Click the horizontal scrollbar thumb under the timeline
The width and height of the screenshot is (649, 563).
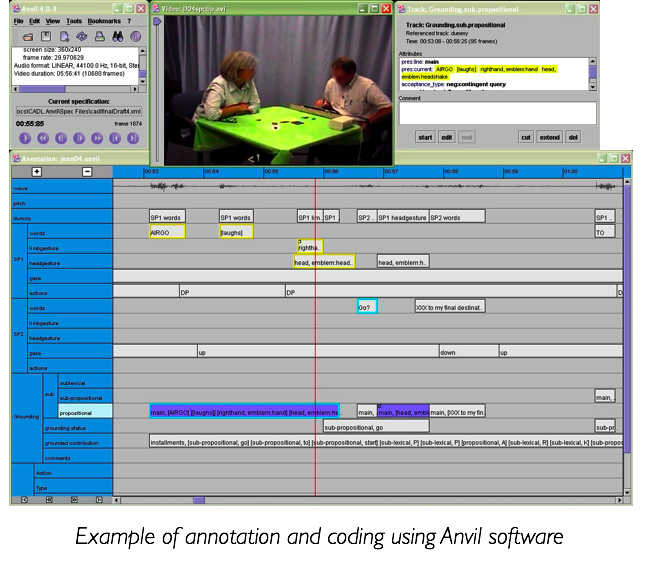(x=198, y=500)
